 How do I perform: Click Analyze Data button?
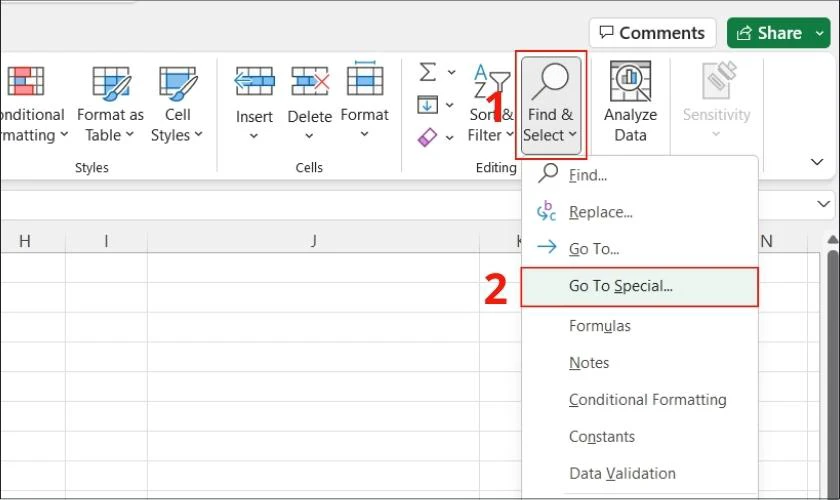point(631,103)
